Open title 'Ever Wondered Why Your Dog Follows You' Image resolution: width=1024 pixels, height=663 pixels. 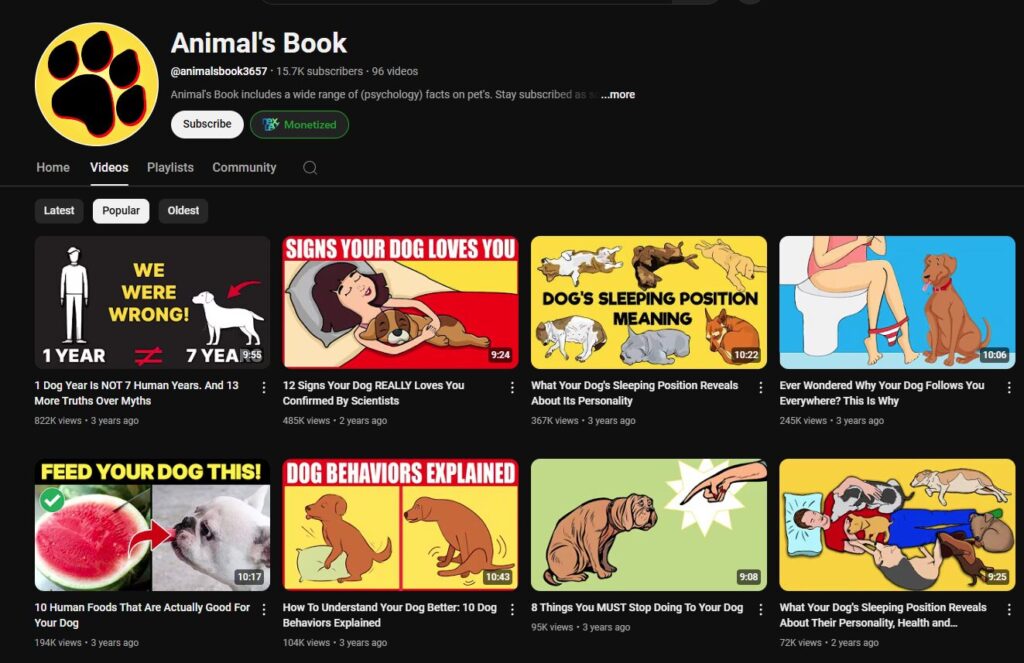pyautogui.click(x=882, y=393)
